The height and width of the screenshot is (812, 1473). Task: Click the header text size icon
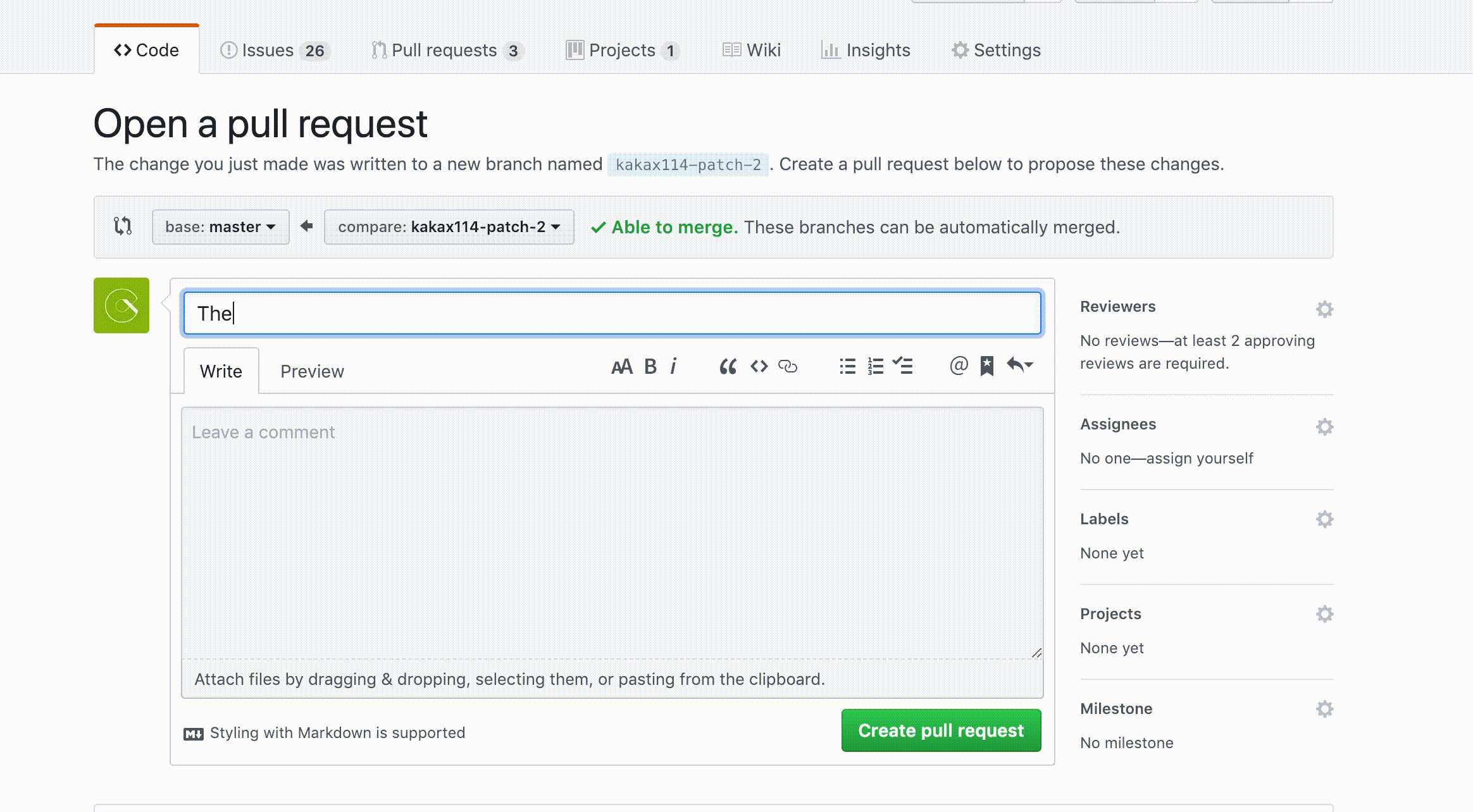[x=621, y=367]
